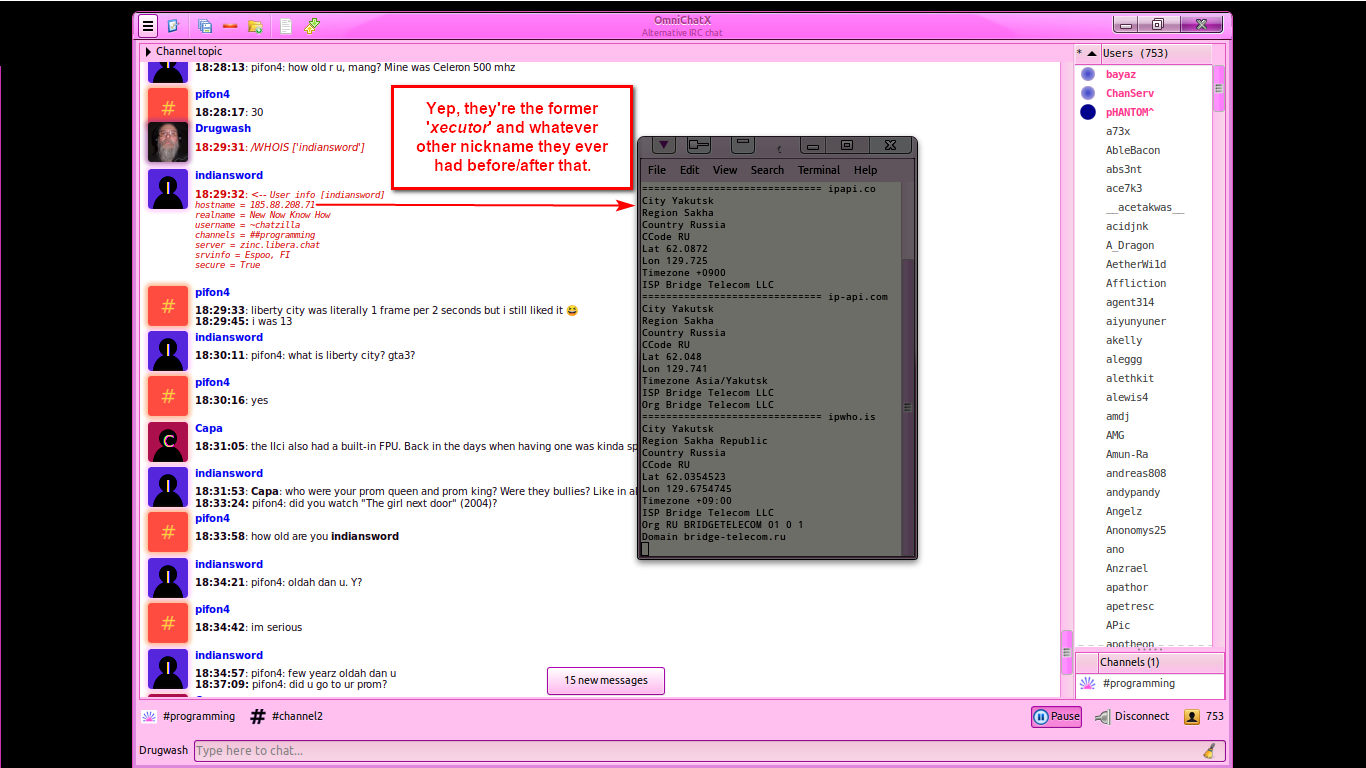Screen dimensions: 1366x768
Task: Click the green up-down arrows icon
Action: click(x=312, y=26)
